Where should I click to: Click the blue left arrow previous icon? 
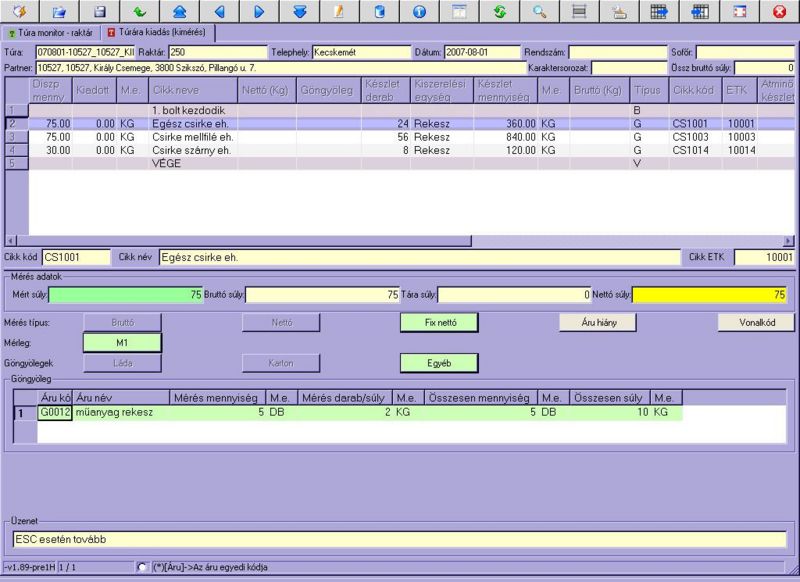click(x=219, y=11)
